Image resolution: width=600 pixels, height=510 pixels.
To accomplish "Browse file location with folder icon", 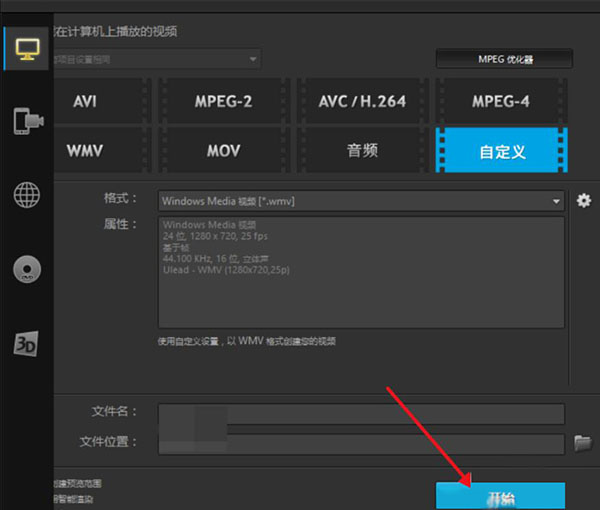I will (x=583, y=443).
